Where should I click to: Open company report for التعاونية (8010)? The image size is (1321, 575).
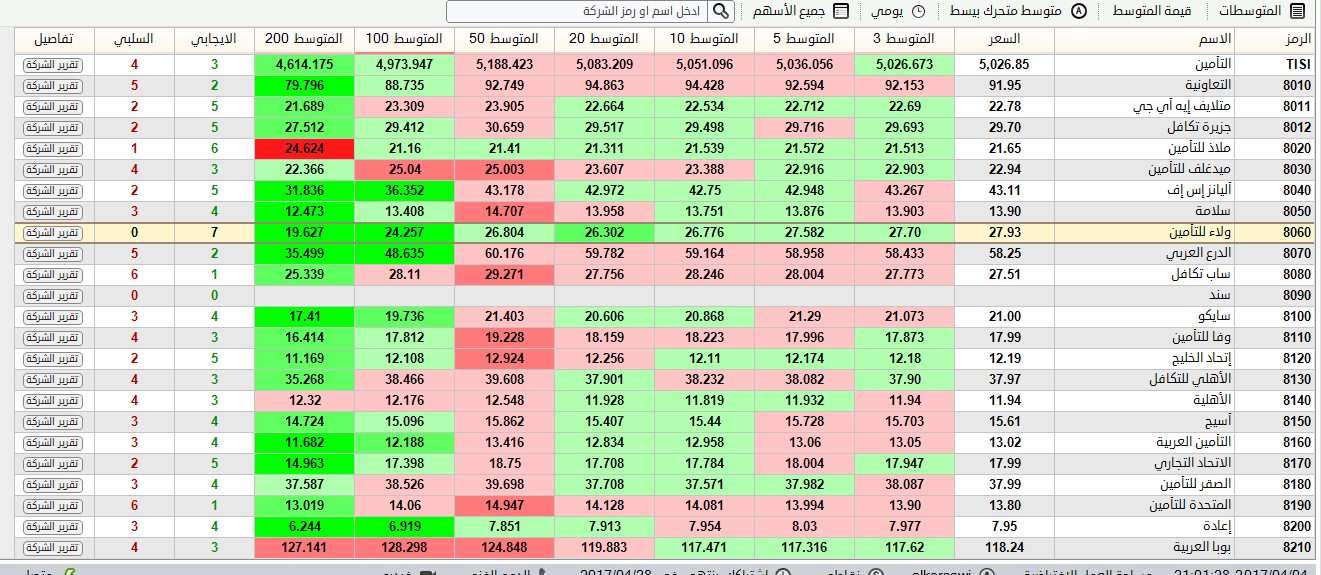[54, 86]
